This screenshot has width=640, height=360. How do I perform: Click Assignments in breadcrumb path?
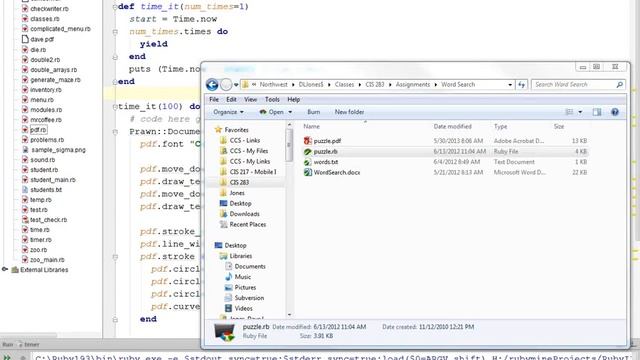pyautogui.click(x=413, y=84)
